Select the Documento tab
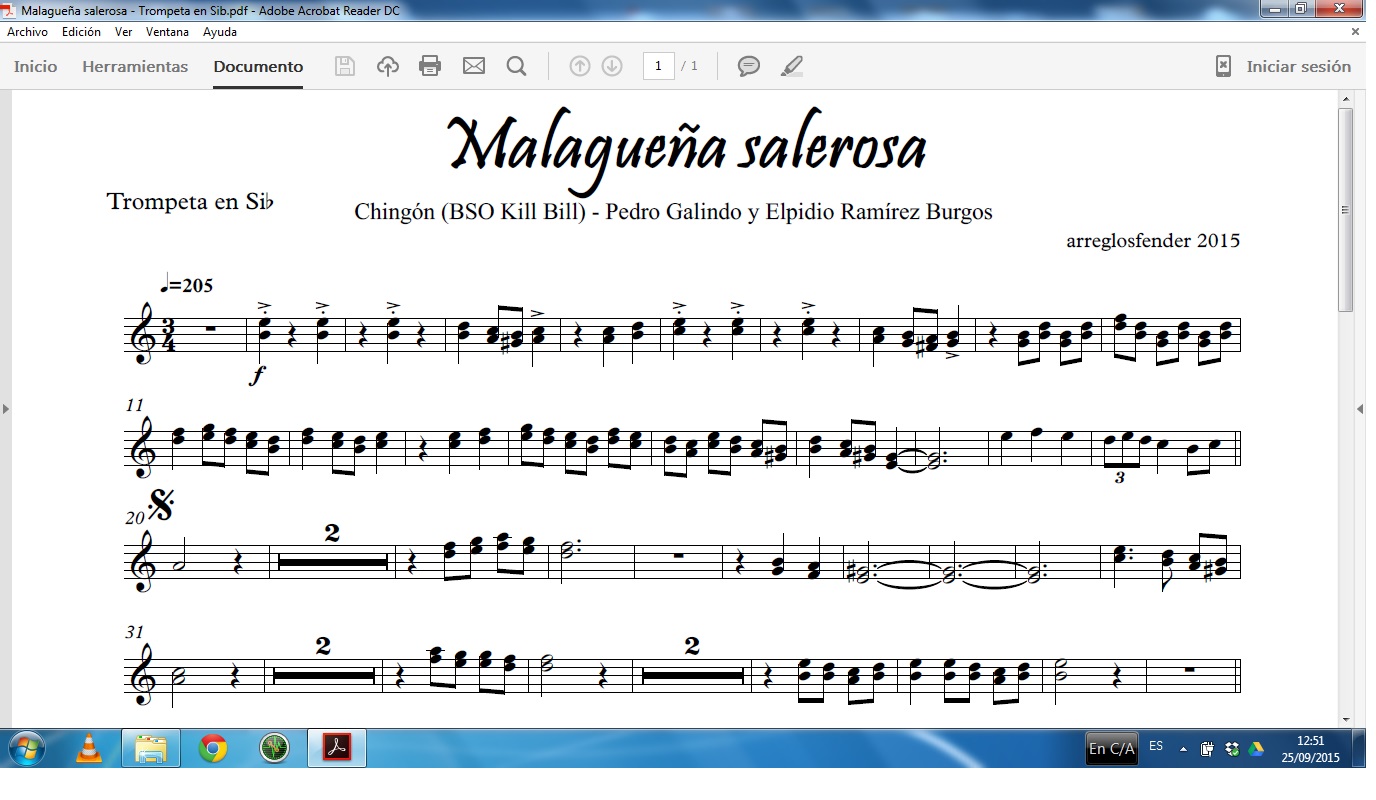This screenshot has width=1376, height=800. pos(258,67)
